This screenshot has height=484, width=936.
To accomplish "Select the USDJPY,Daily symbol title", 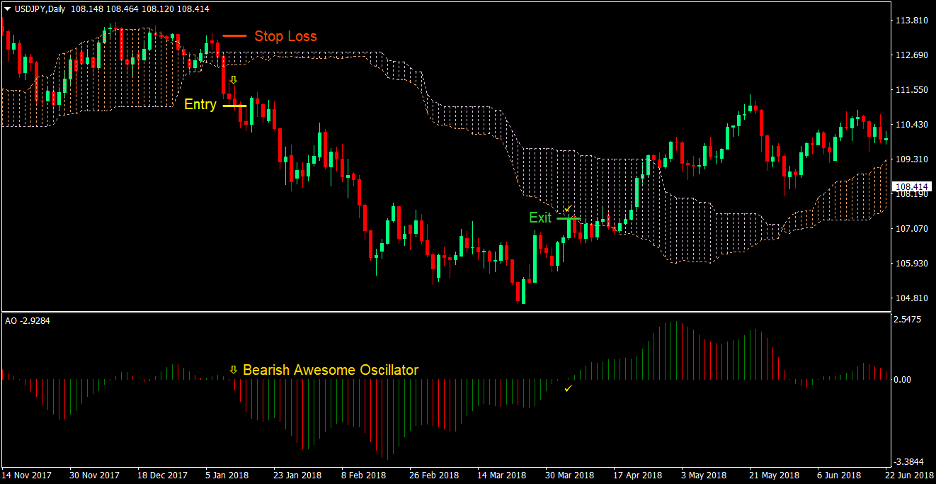I will [x=39, y=8].
